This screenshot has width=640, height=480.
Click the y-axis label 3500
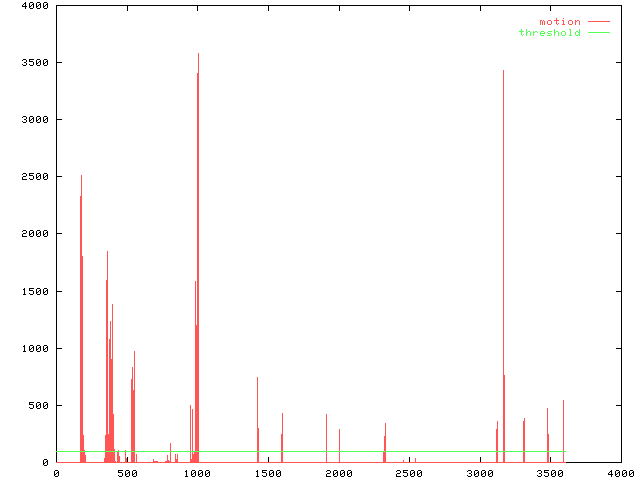coord(36,62)
